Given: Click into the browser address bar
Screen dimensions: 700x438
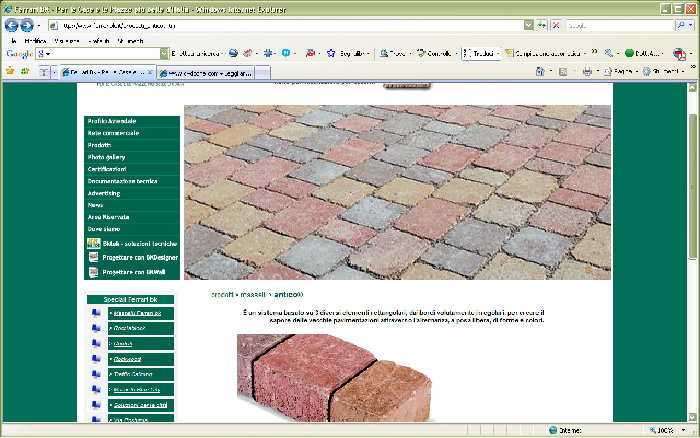Looking at the screenshot, I should point(286,26).
